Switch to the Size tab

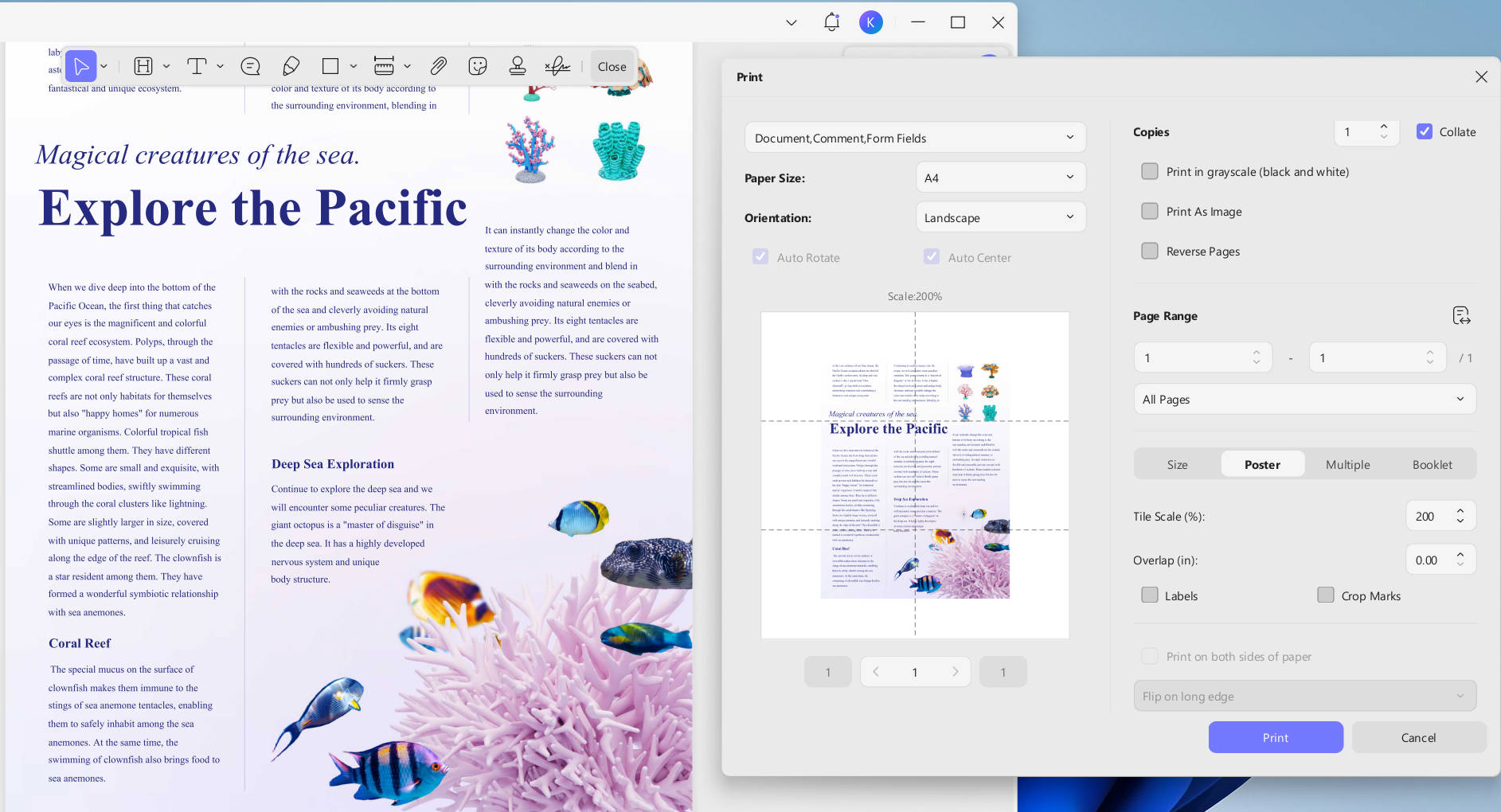(1177, 464)
